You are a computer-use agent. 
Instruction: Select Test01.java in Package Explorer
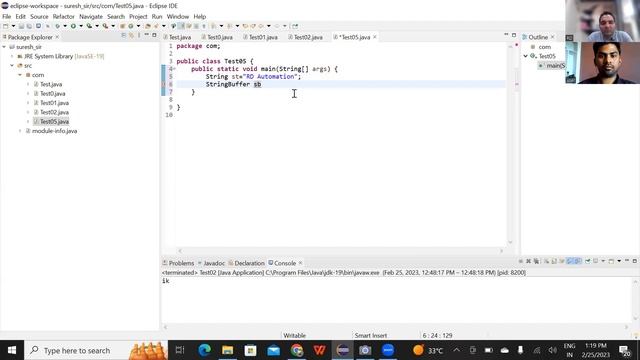click(x=54, y=103)
